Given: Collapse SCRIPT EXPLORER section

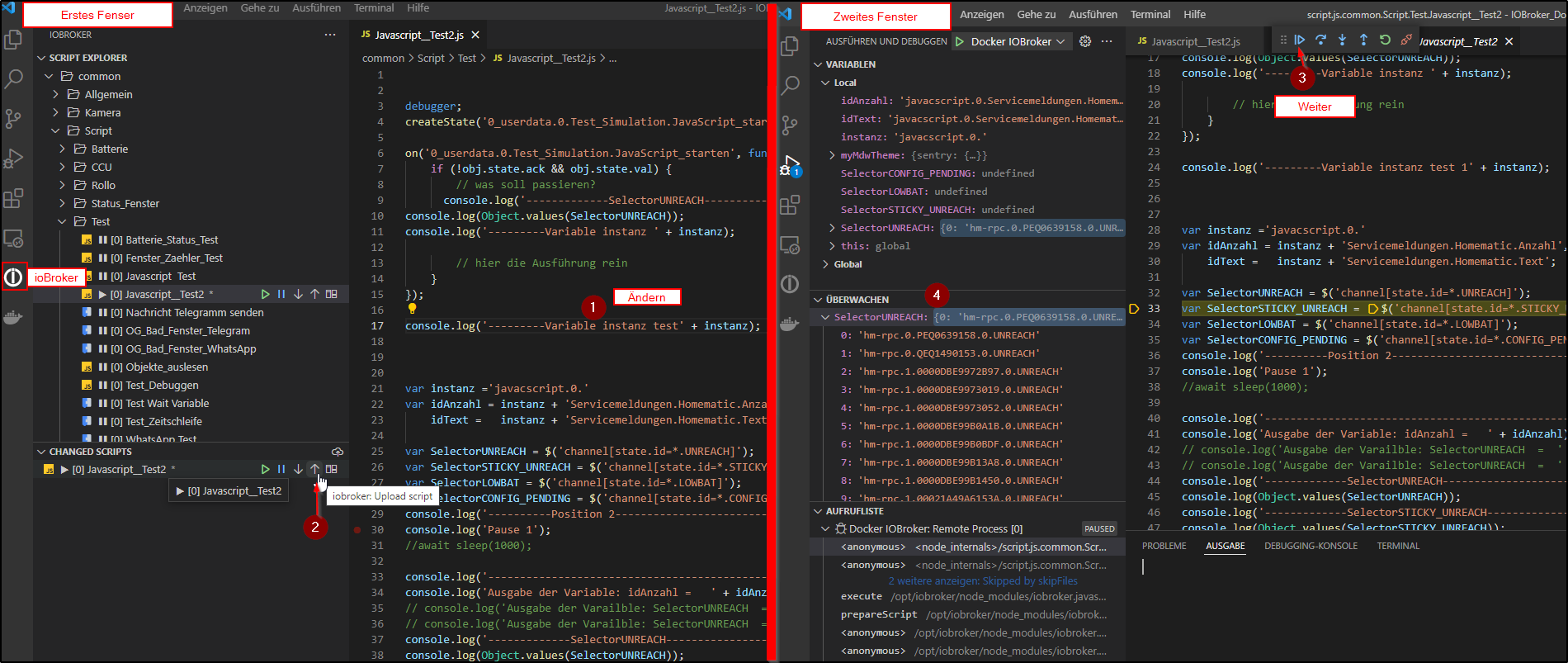Looking at the screenshot, I should (41, 58).
